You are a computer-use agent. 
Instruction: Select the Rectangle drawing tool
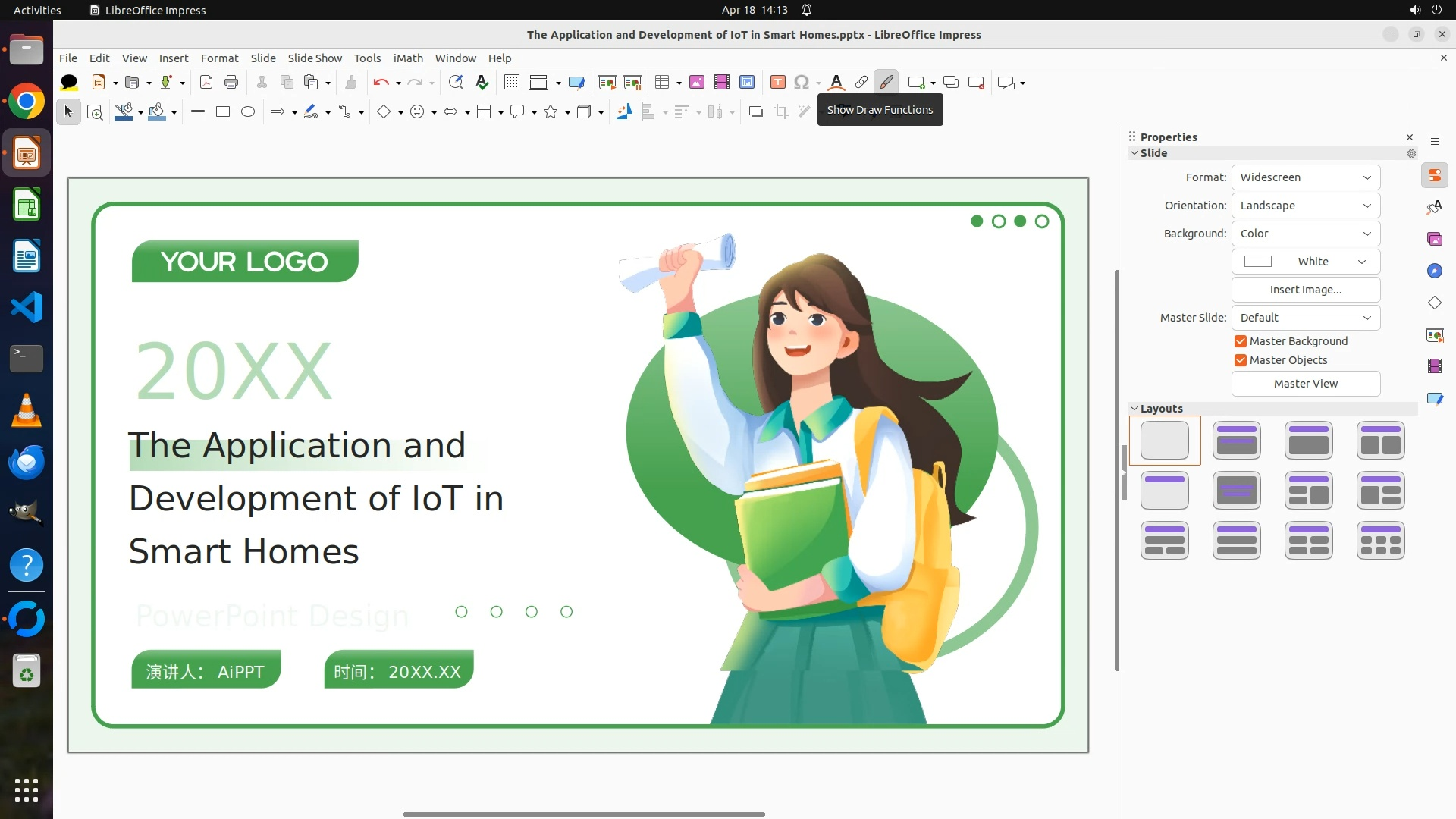click(x=223, y=112)
